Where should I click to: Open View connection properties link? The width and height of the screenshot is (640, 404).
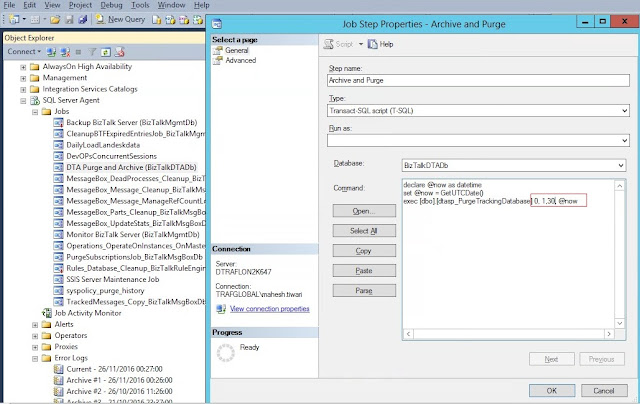pos(269,309)
